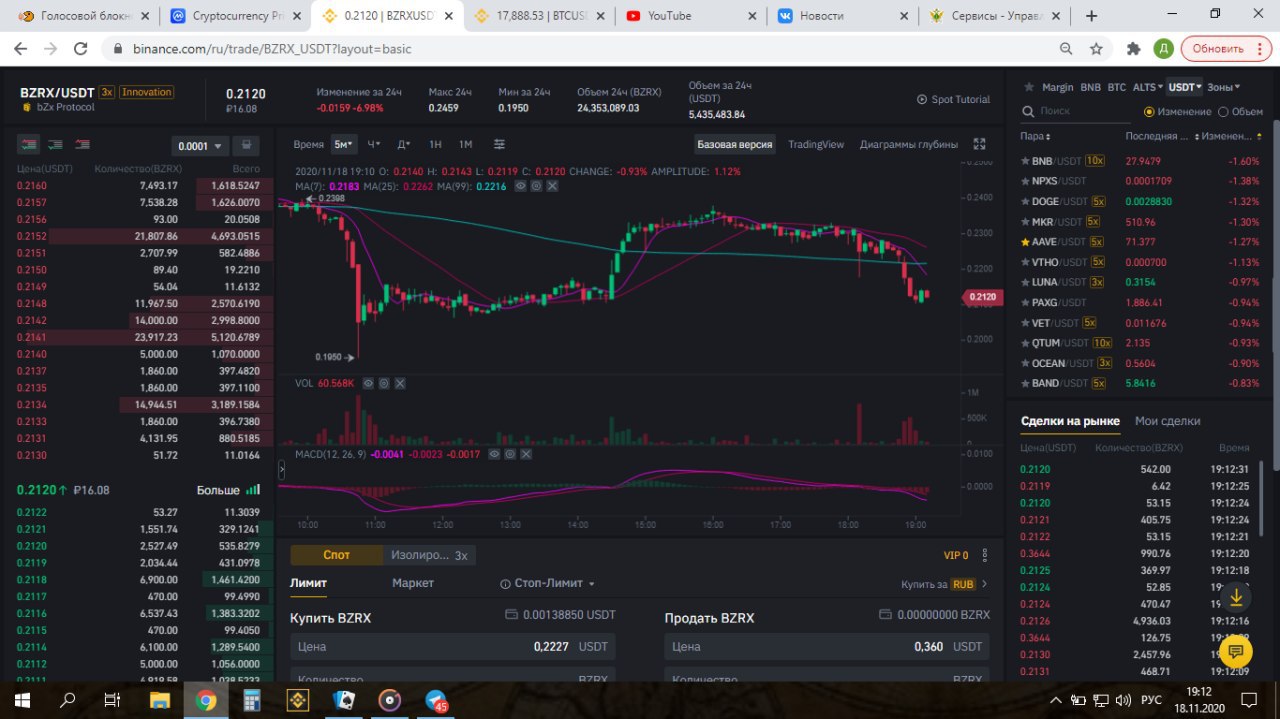
Task: Open order book layout icon beside 0.0001
Action: pyautogui.click(x=247, y=145)
